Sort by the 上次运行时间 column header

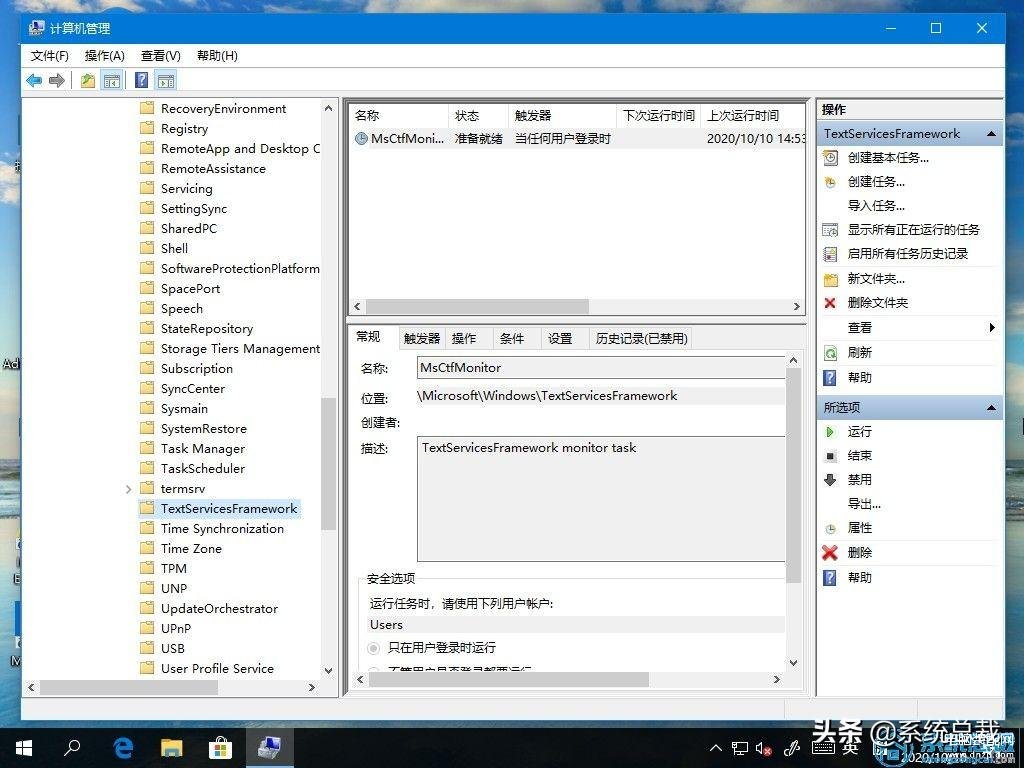[752, 116]
